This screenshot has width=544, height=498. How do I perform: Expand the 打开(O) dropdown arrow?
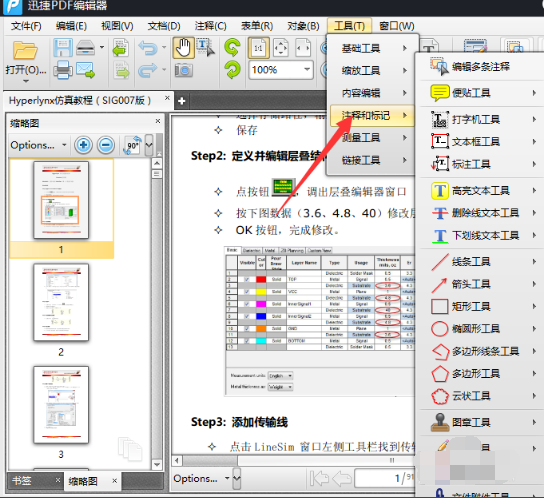(26, 81)
